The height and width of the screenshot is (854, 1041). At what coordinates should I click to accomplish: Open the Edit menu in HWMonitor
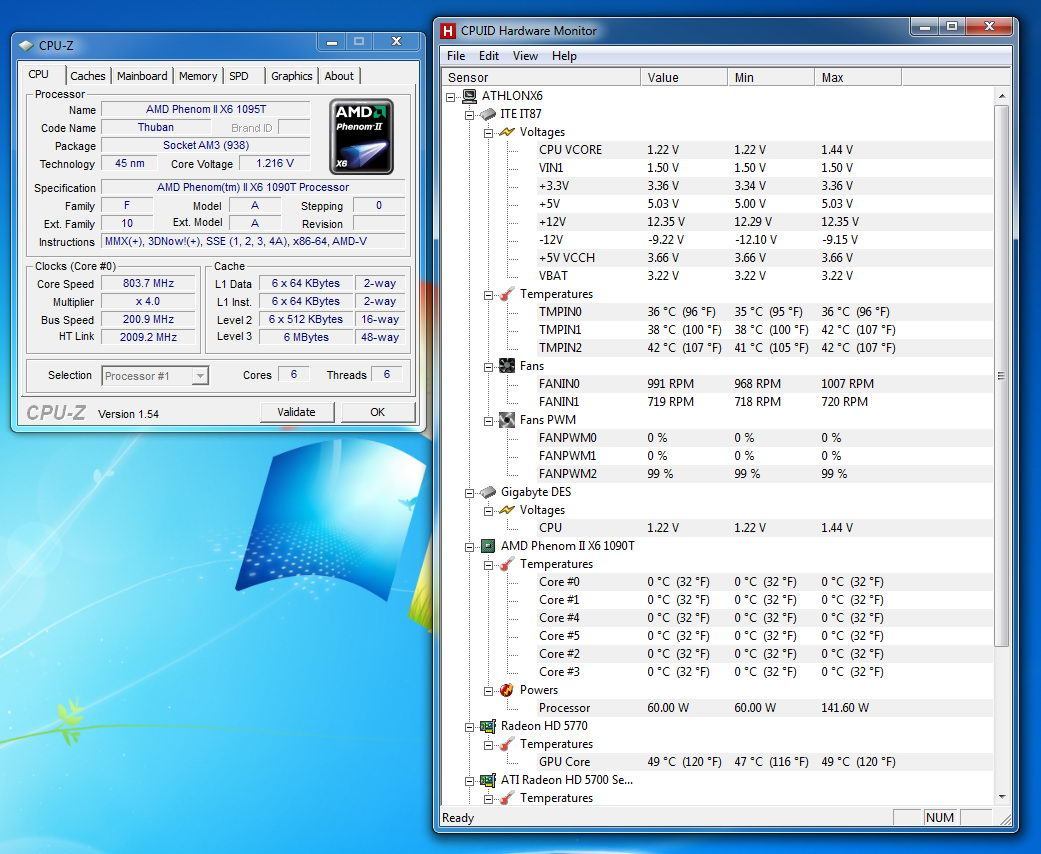[489, 56]
